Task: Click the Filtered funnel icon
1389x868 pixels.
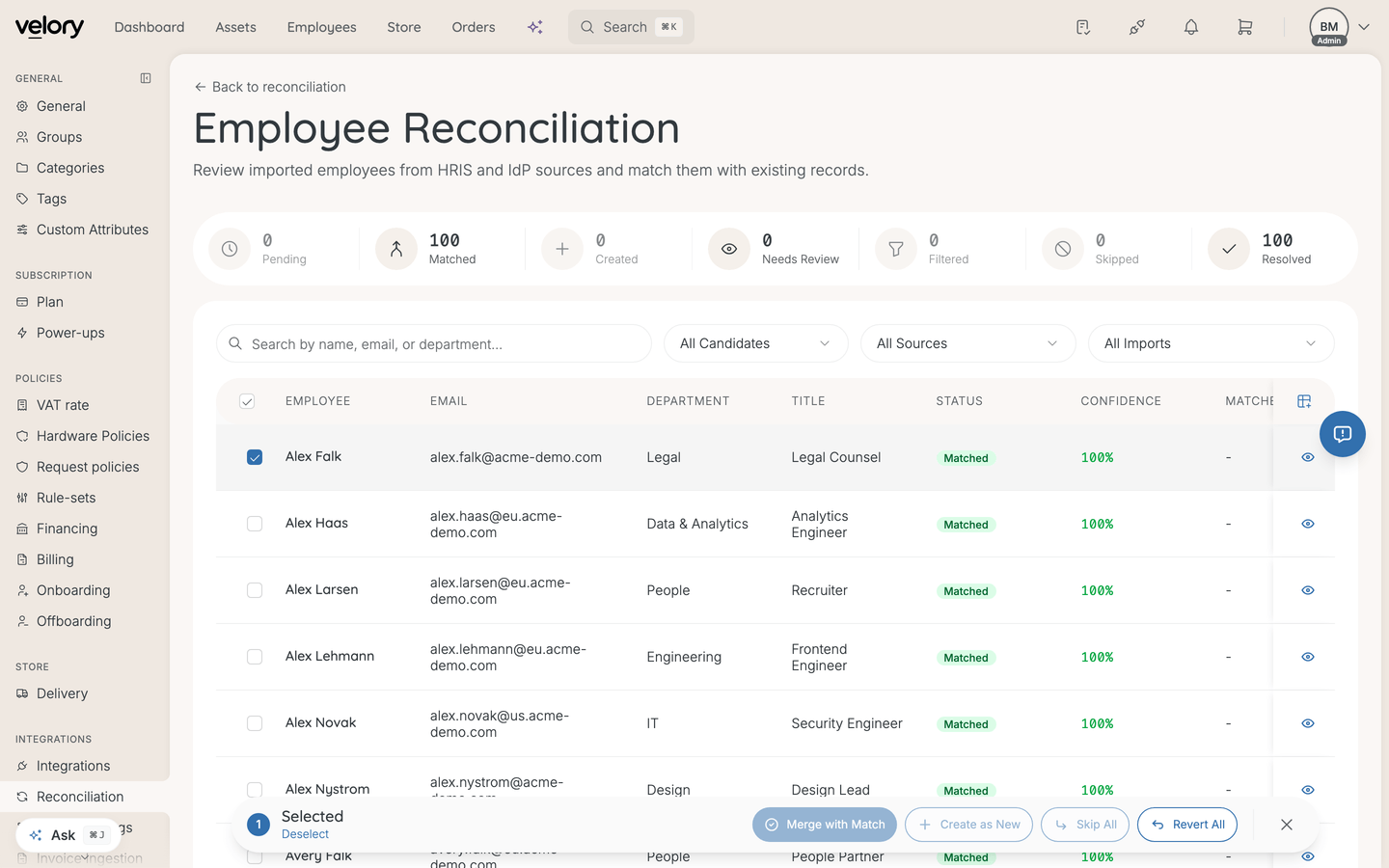Action: pos(896,249)
